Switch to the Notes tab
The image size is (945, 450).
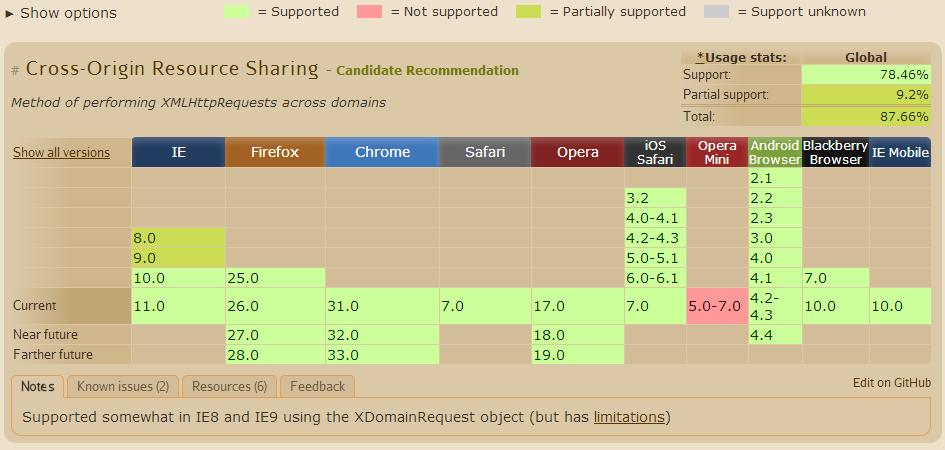click(38, 387)
